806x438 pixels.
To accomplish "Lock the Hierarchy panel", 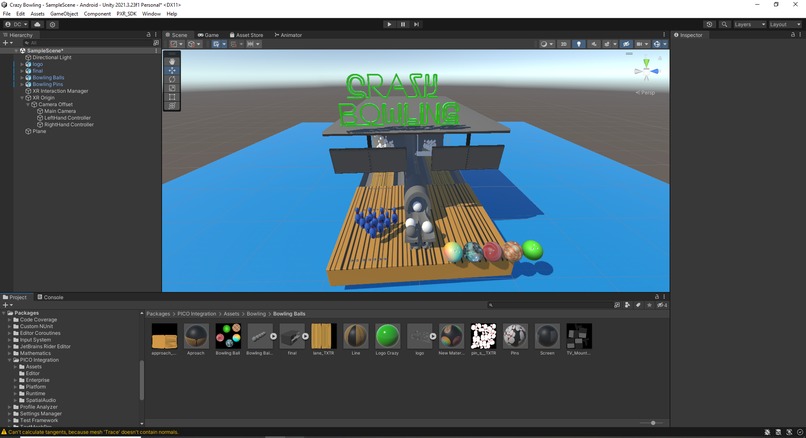I will (x=149, y=34).
